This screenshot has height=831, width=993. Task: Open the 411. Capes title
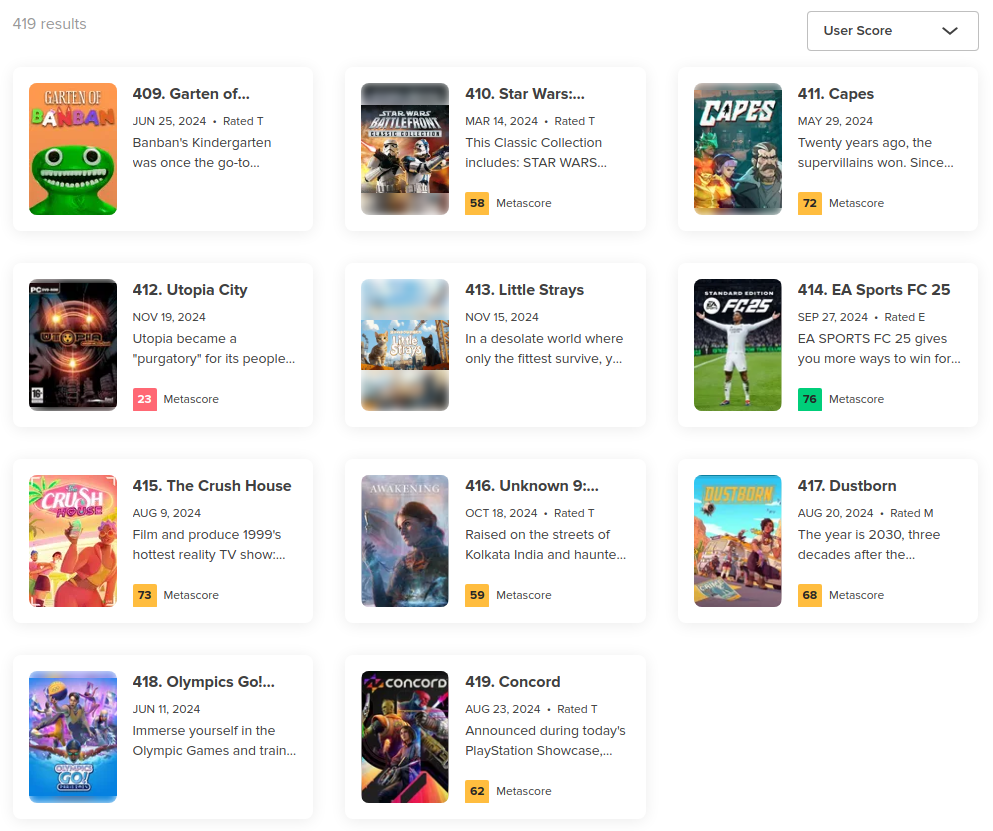point(835,94)
